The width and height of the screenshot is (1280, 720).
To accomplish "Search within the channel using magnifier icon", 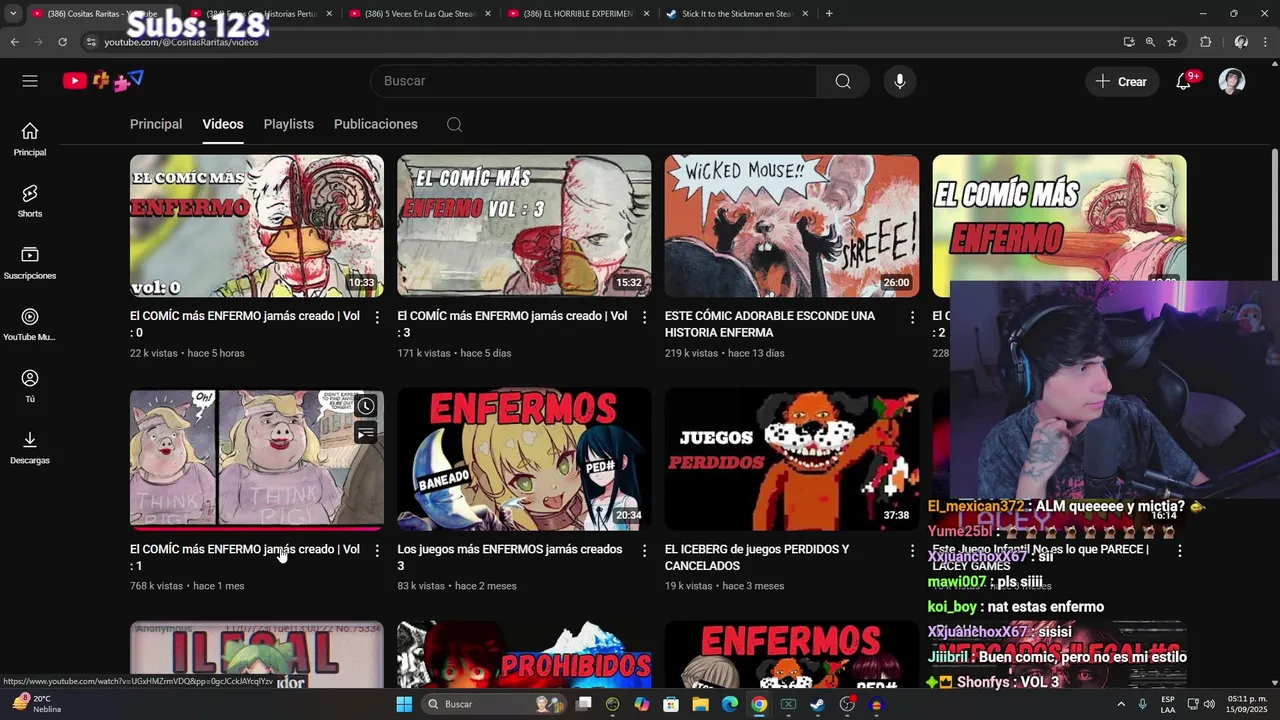I will 454,124.
